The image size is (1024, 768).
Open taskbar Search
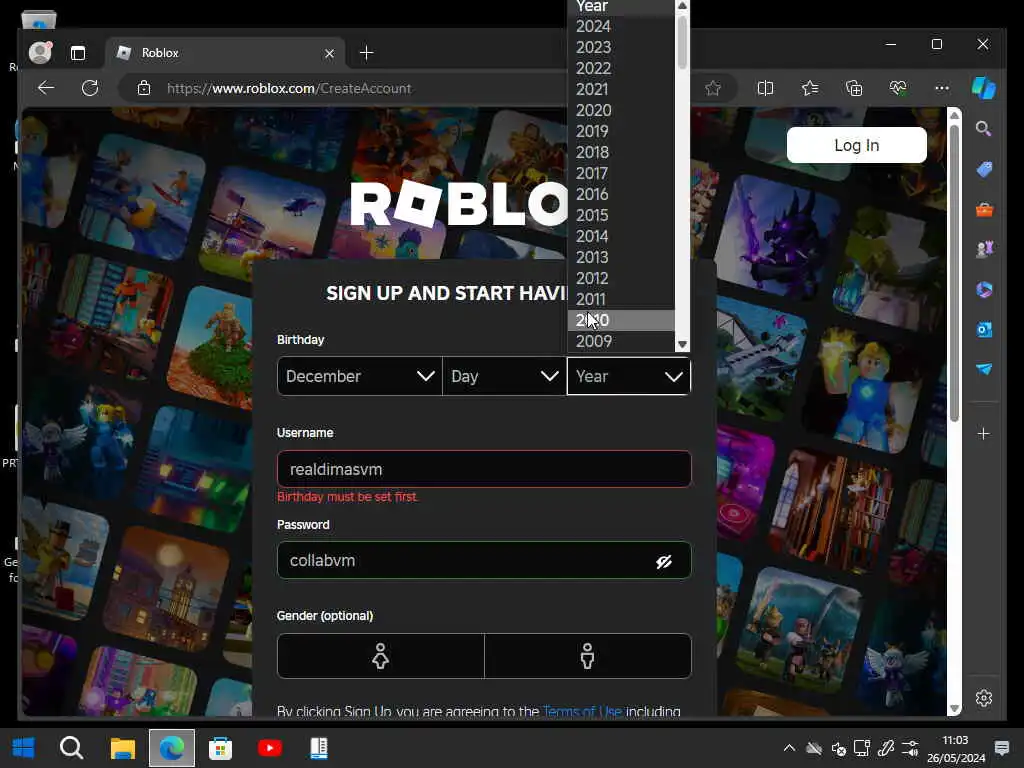pos(71,748)
